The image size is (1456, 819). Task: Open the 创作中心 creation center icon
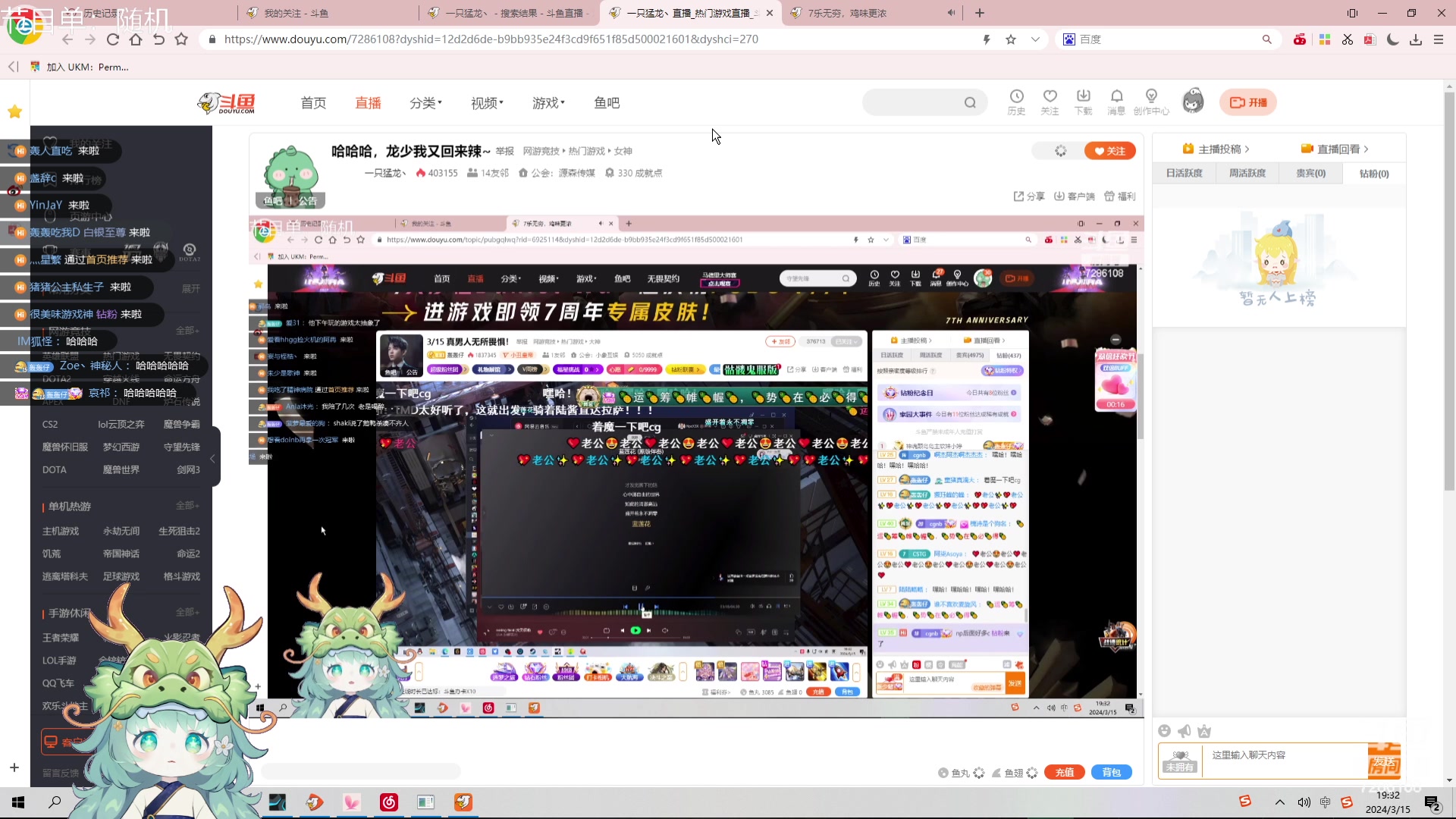coord(1152,102)
